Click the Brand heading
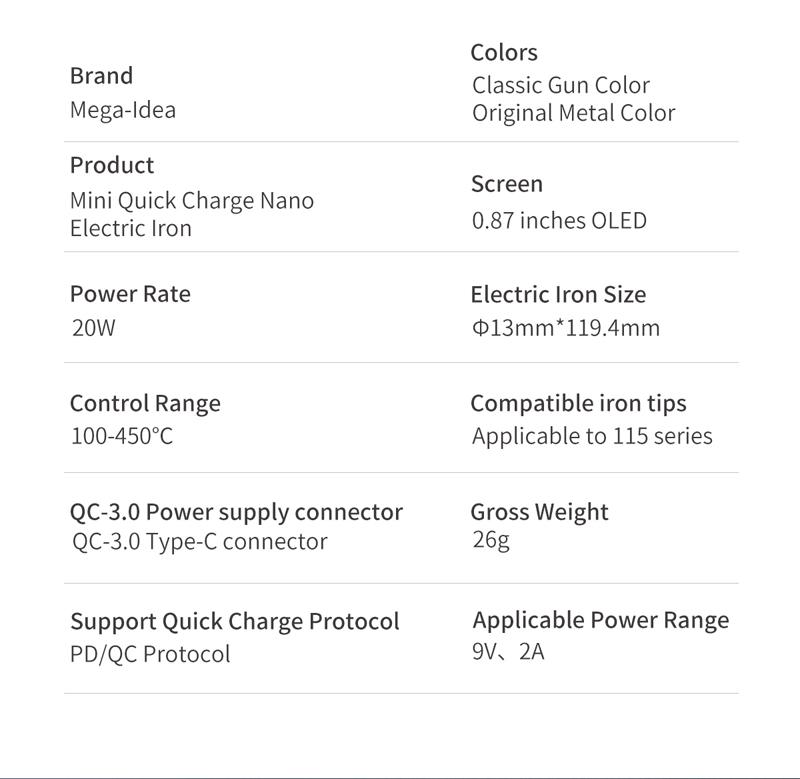800x779 pixels. pyautogui.click(x=102, y=76)
